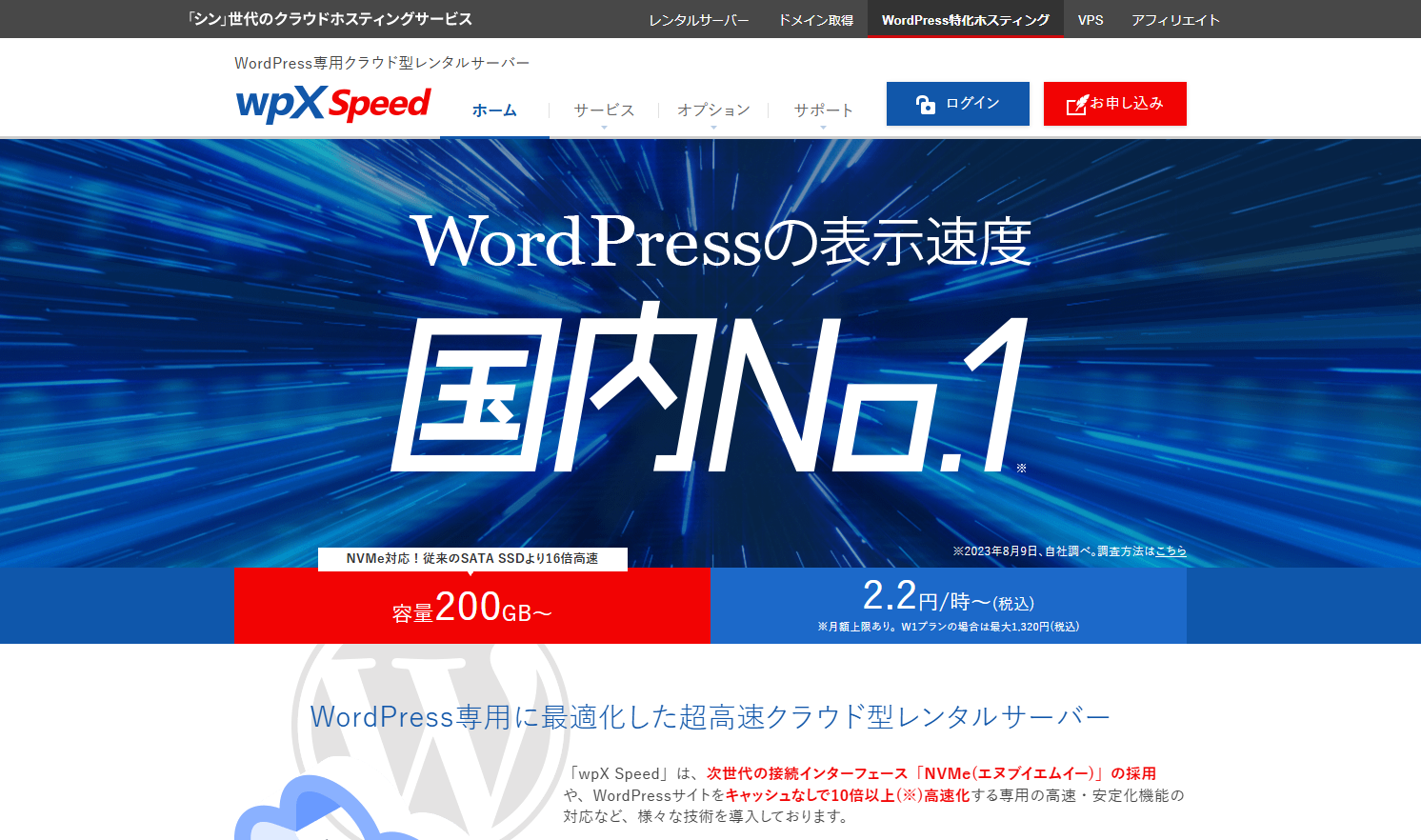Click the 「シン」世代のクラウドホスティングサービス text
This screenshot has width=1421, height=840.
pyautogui.click(x=330, y=19)
